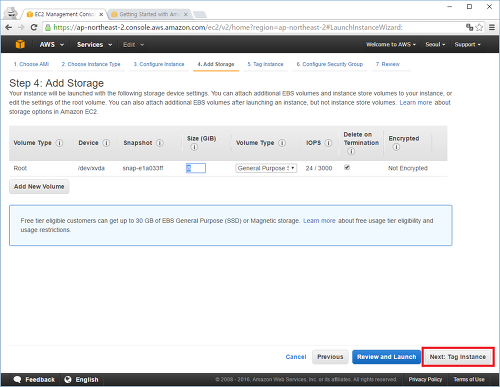Click the 24 / 3000 IOPS value
The image size is (500, 387).
click(319, 168)
